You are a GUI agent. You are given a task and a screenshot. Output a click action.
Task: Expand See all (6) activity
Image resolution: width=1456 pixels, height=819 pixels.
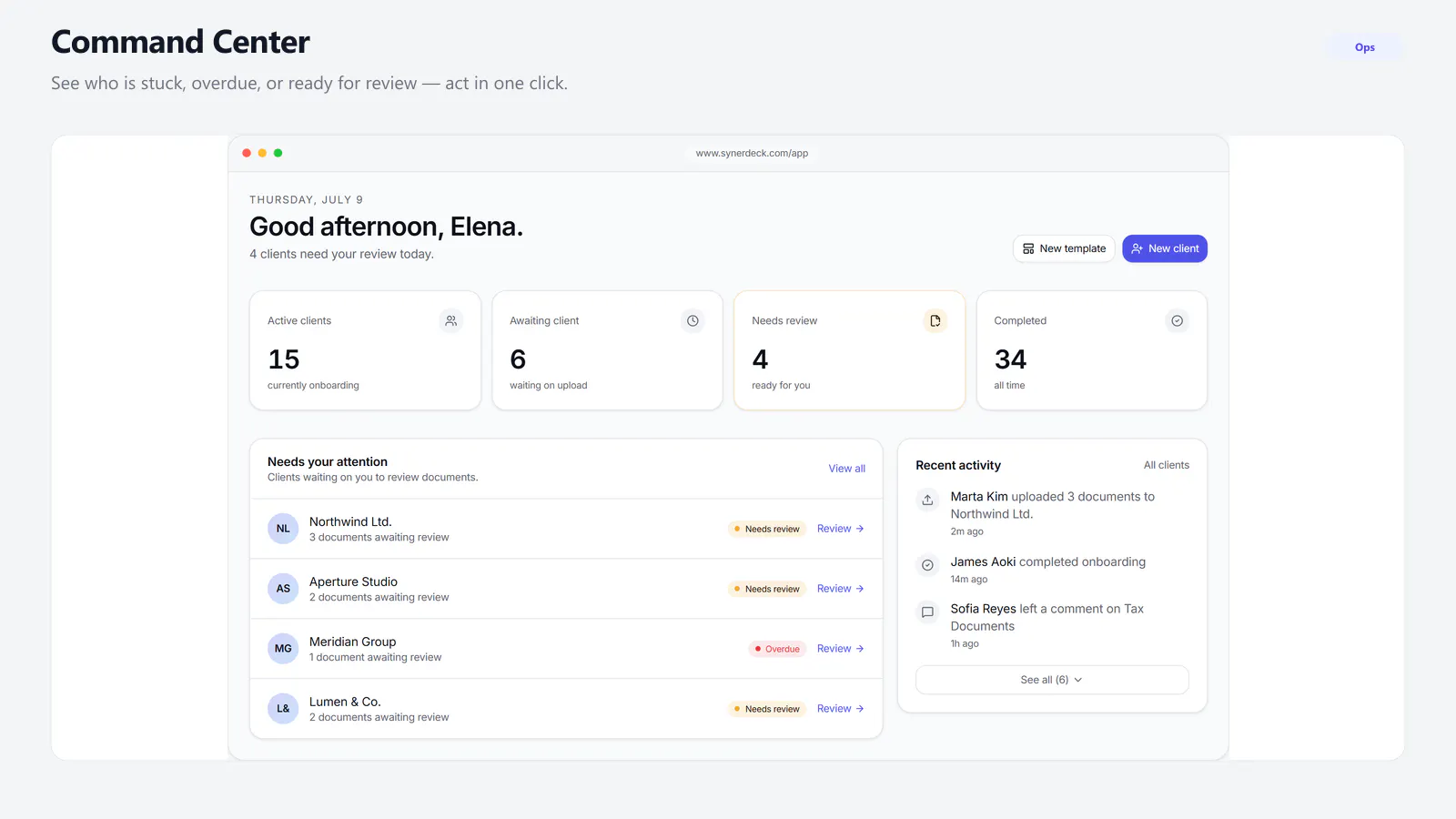pyautogui.click(x=1052, y=680)
